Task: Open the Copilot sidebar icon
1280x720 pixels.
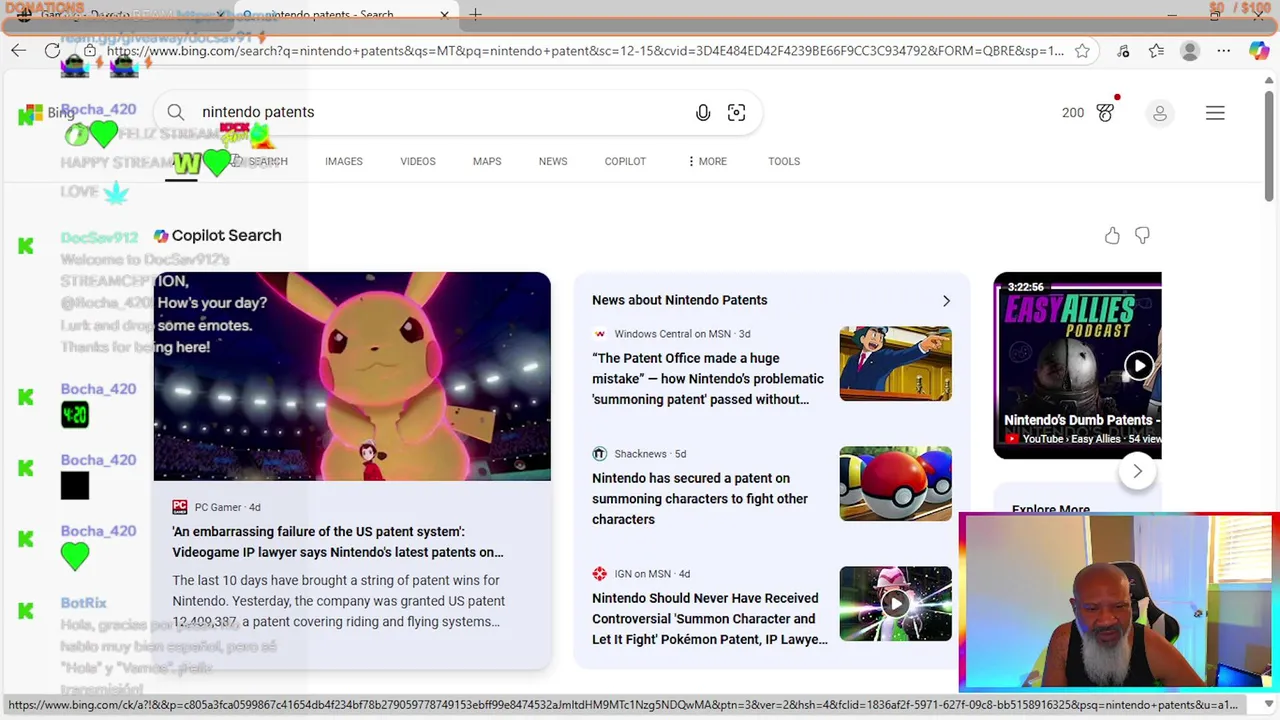Action: (x=1259, y=51)
